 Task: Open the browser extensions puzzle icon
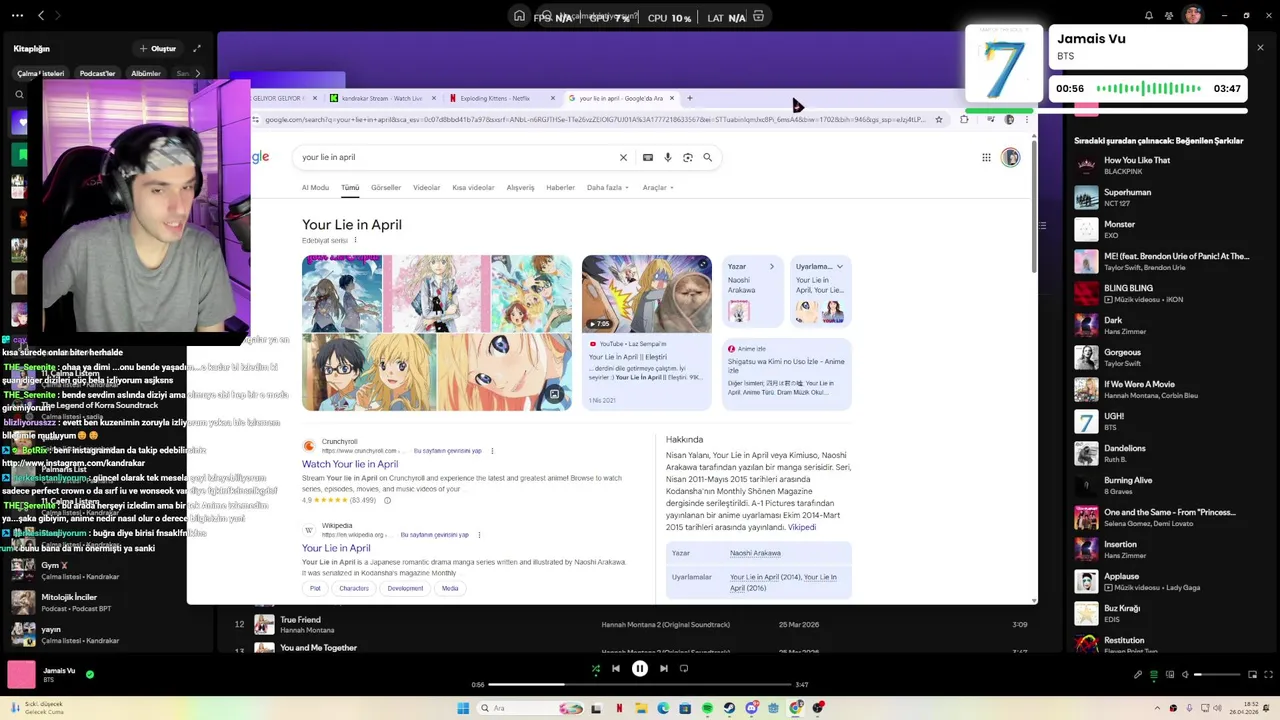coord(964,120)
